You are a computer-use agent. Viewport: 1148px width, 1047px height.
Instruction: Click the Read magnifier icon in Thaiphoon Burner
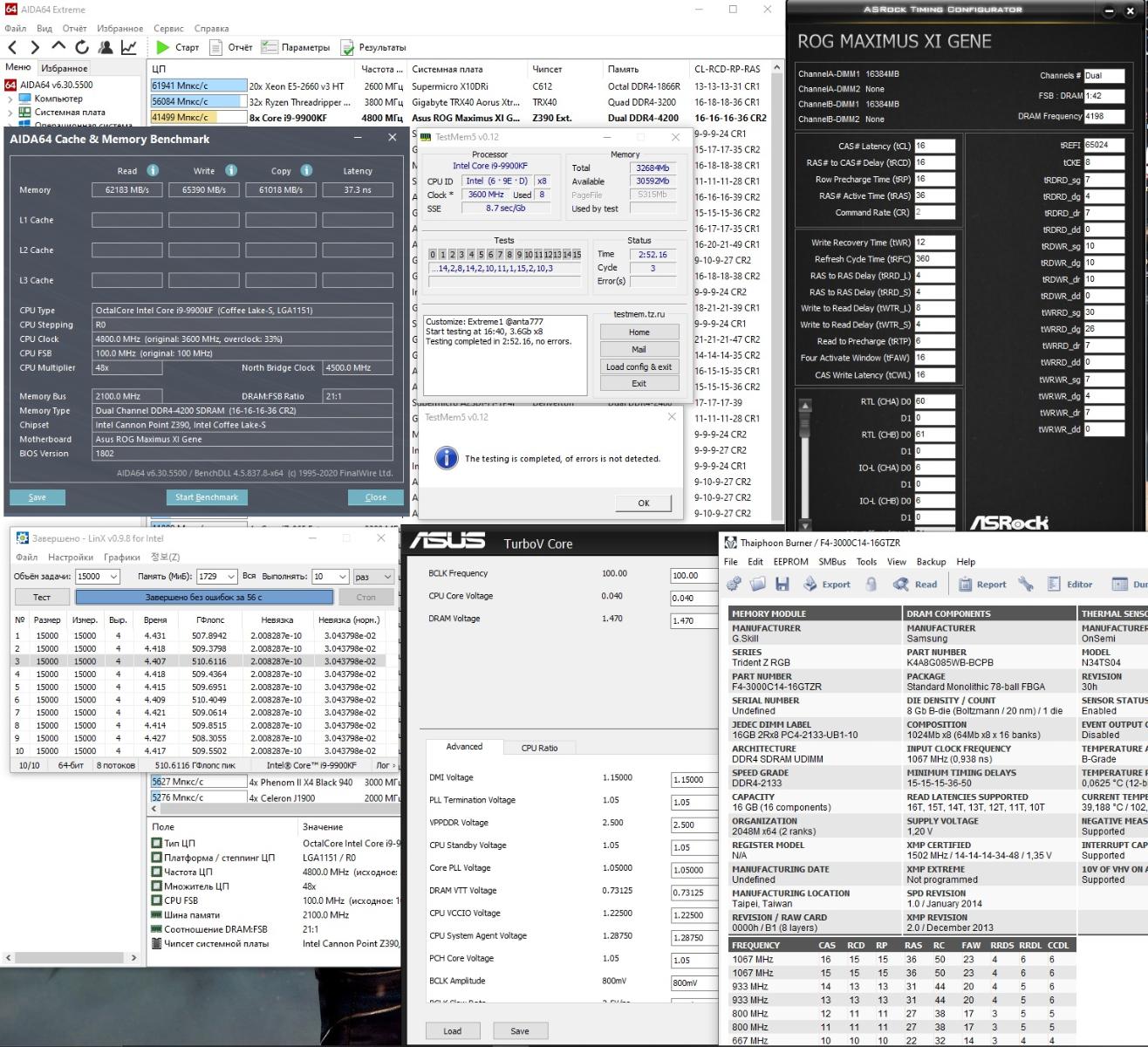tap(901, 585)
